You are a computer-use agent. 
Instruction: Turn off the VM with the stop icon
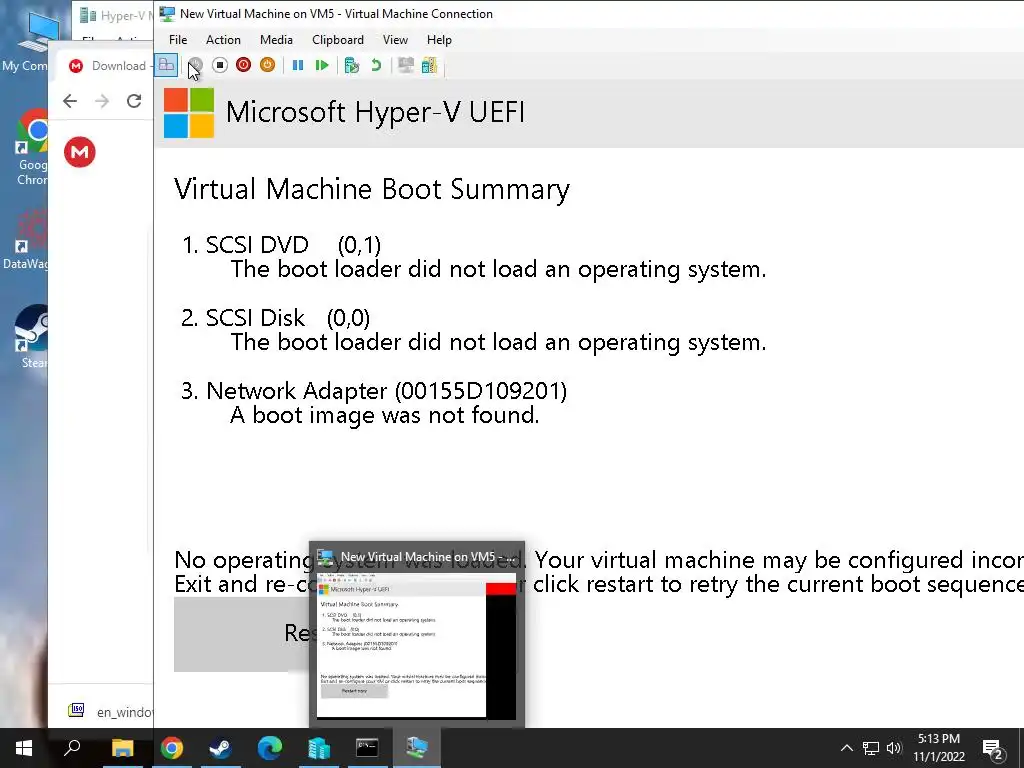tap(219, 65)
